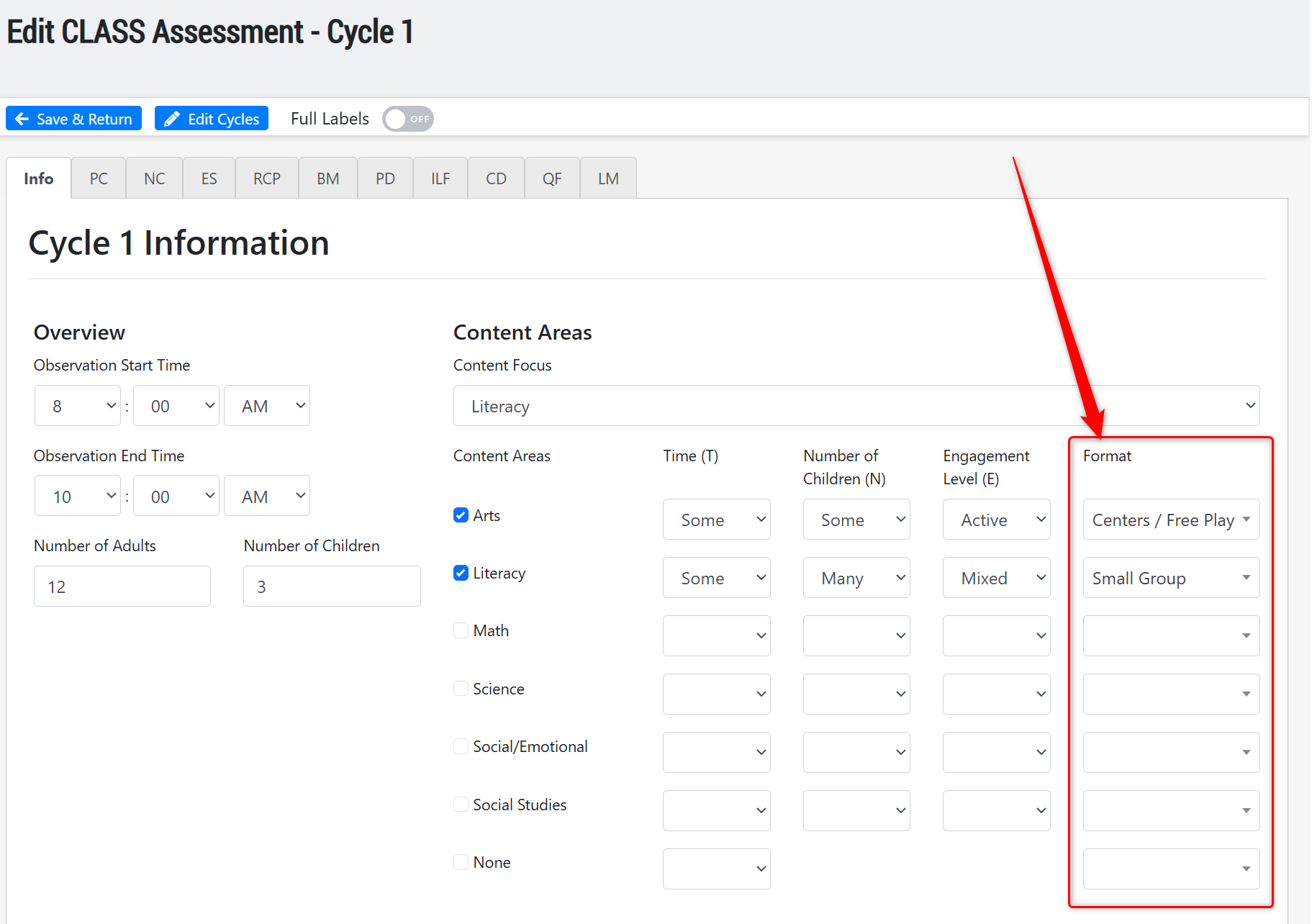Screen dimensions: 1312x924
Task: Switch to the PC tab
Action: 99,178
